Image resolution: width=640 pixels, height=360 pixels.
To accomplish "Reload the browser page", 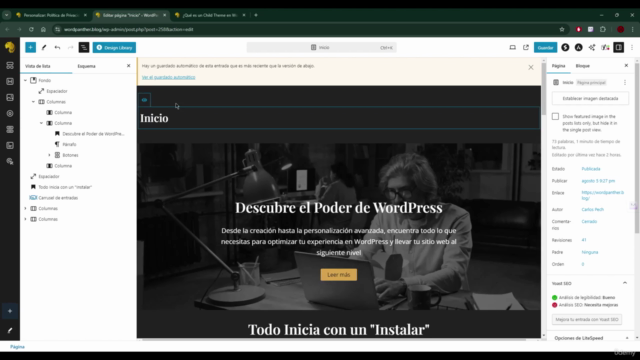I will pyautogui.click(x=31, y=29).
